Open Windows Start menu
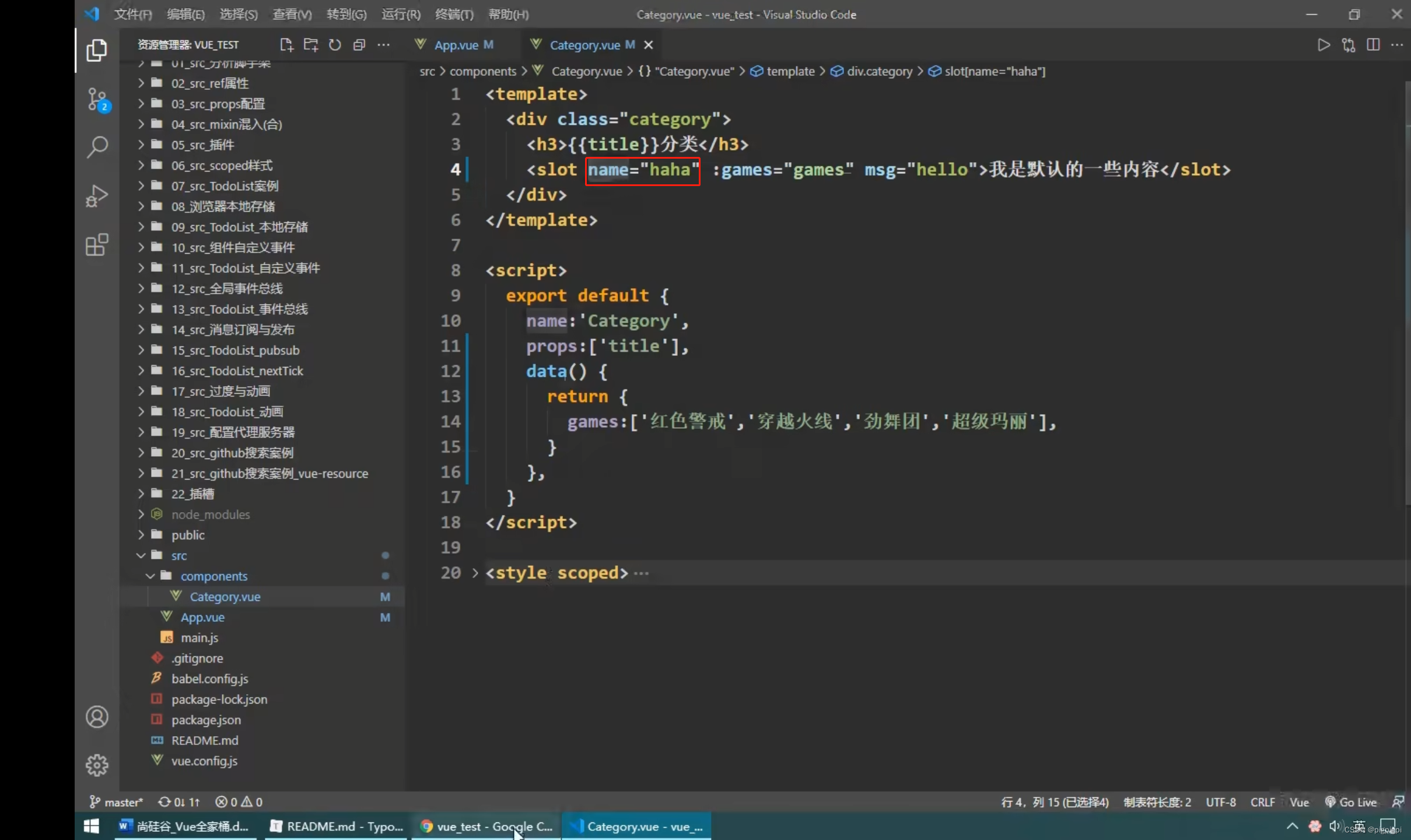The width and height of the screenshot is (1411, 840). 92,826
